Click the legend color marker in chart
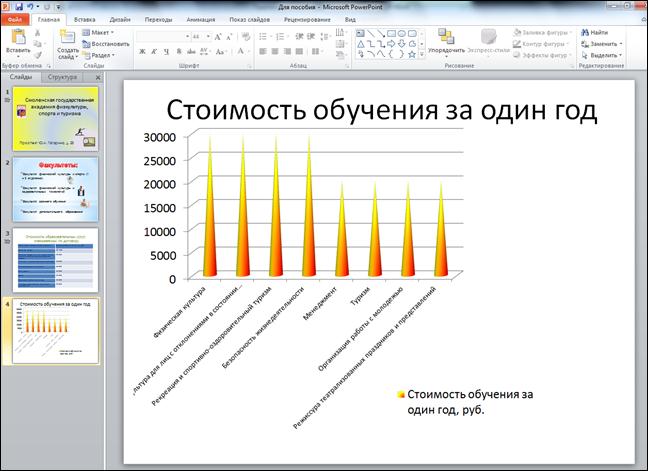Image resolution: width=648 pixels, height=471 pixels. (x=401, y=395)
